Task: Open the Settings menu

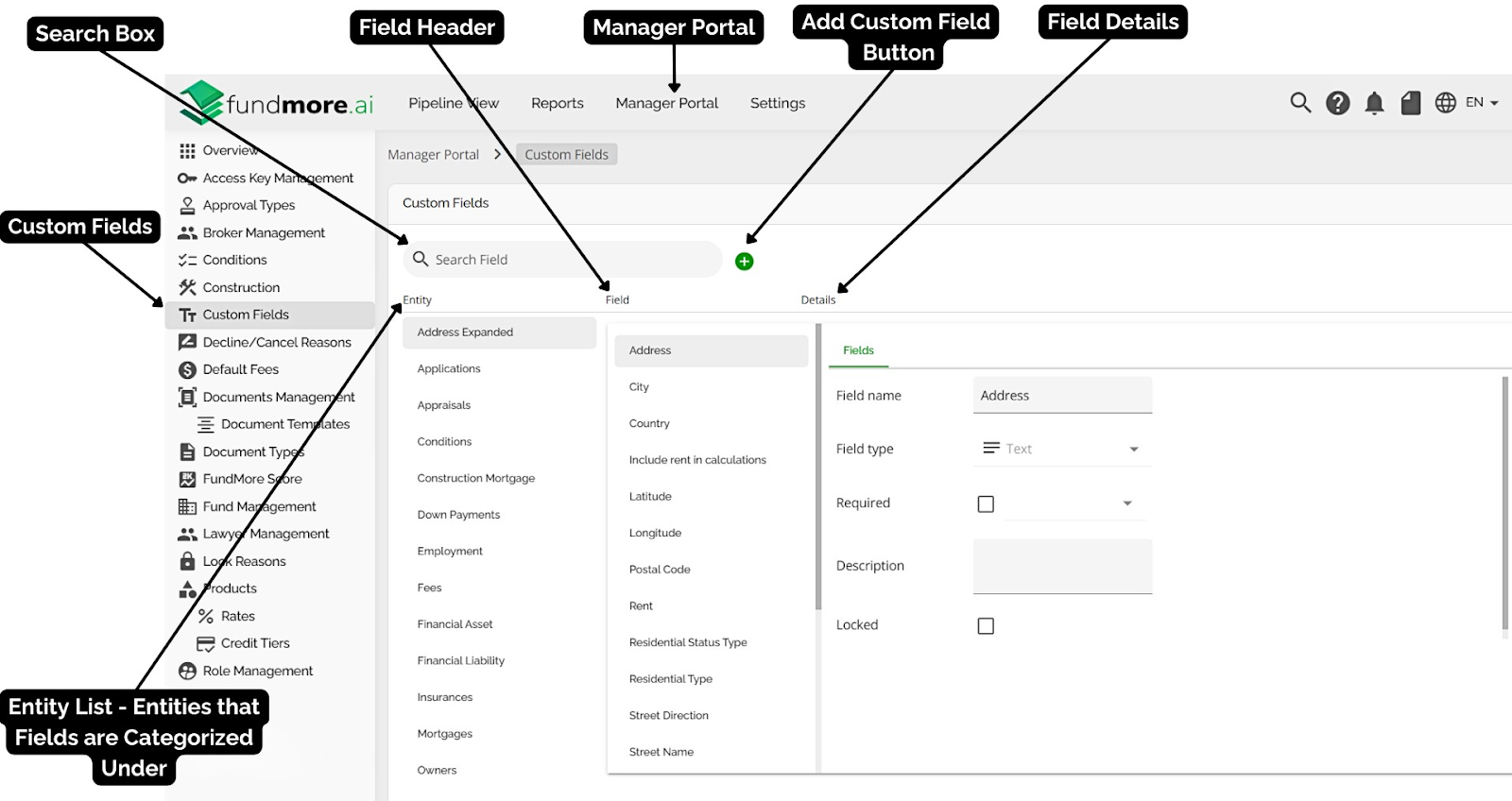Action: point(778,103)
